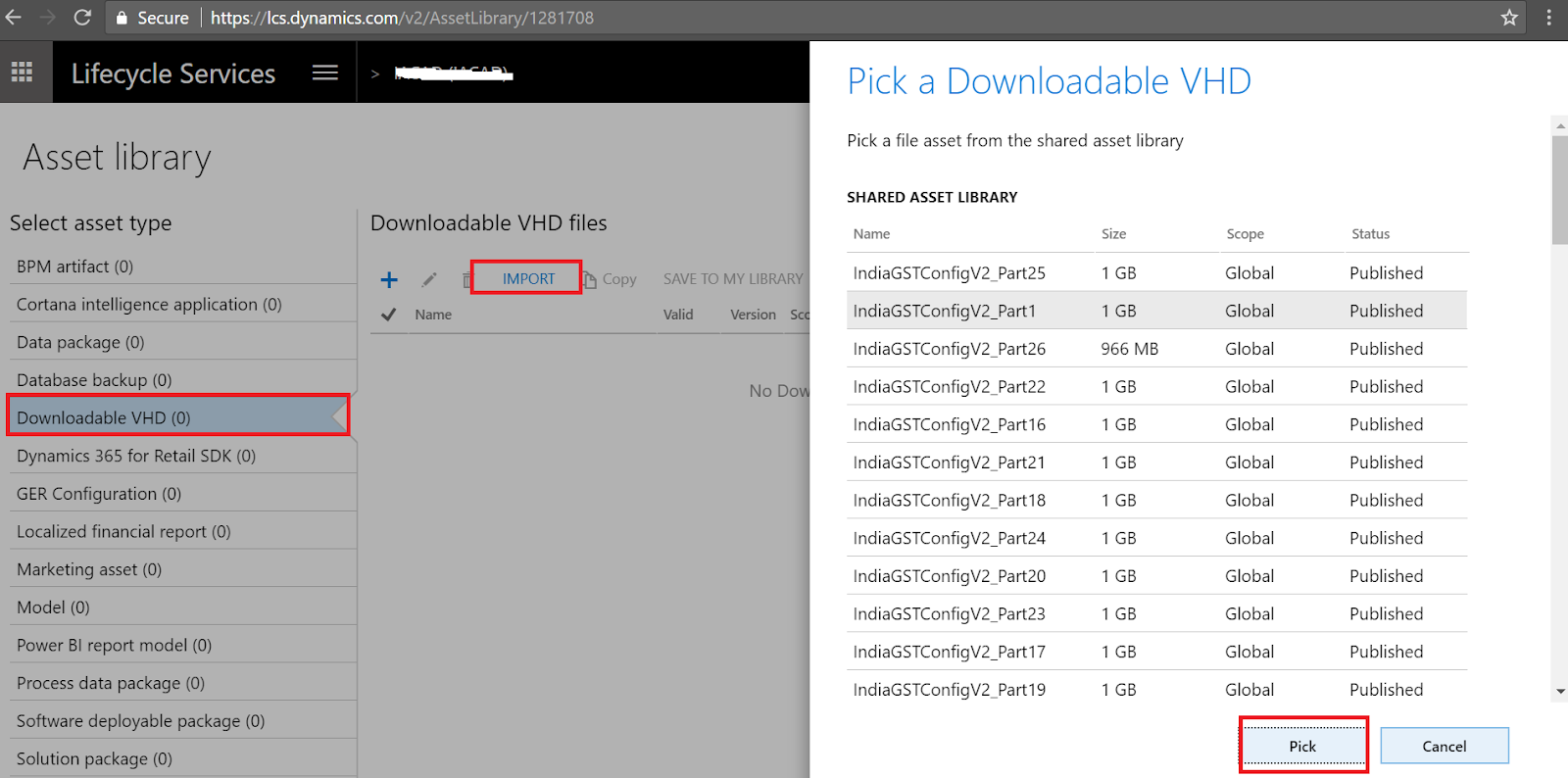Select Process data package asset type
Screen dimensions: 1568x778
pyautogui.click(x=182, y=683)
